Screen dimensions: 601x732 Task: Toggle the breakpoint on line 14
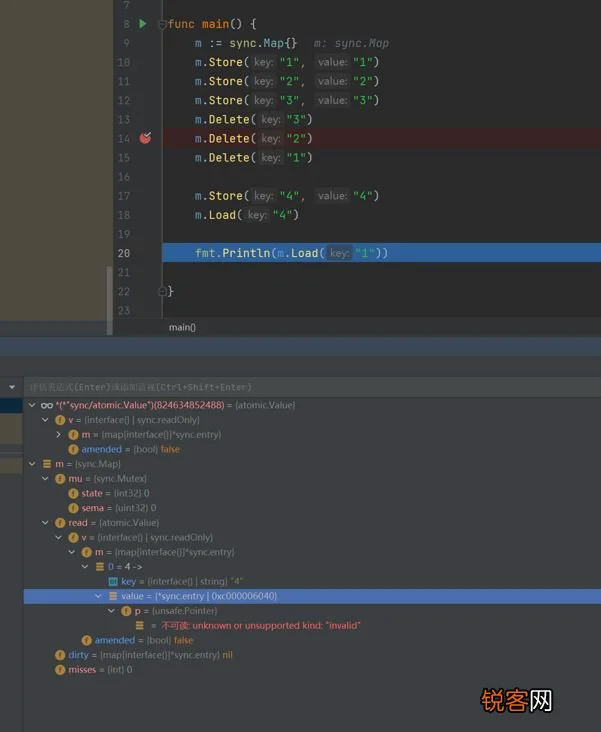(145, 138)
